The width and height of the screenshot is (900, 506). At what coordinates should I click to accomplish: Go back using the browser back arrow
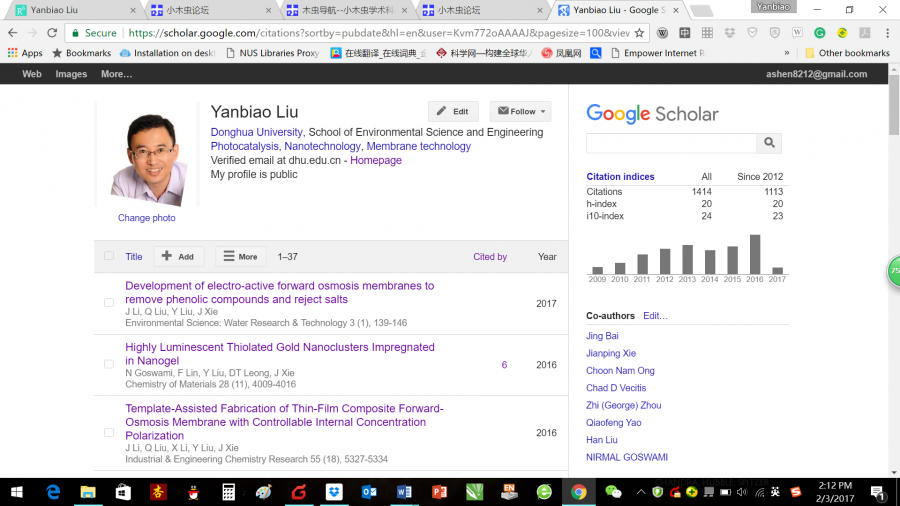click(13, 33)
